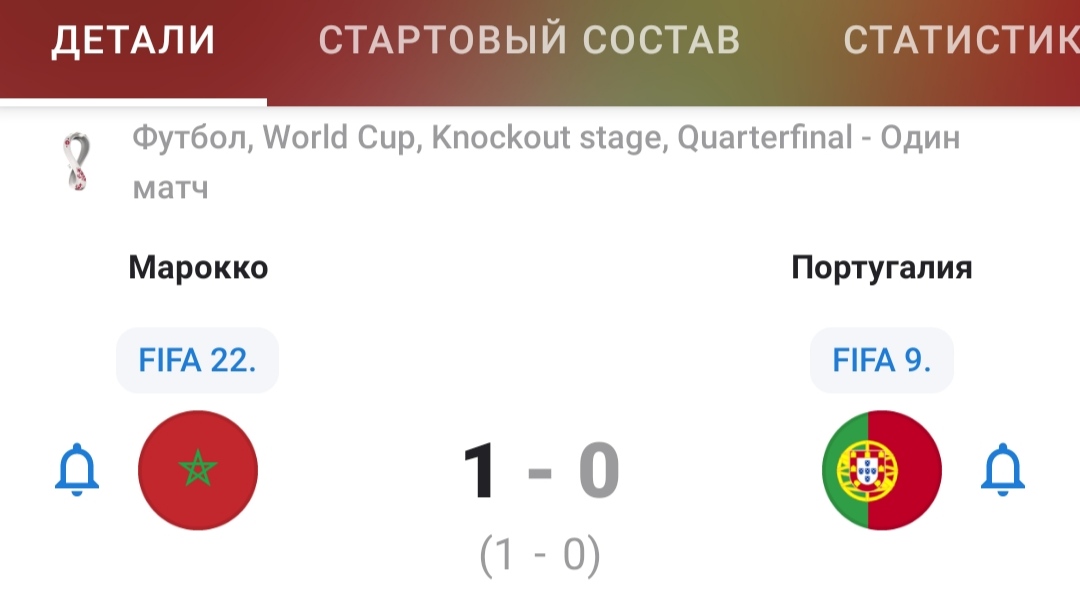Tap Morocco's bold score digit 1
1080x603 pixels.
click(x=479, y=471)
